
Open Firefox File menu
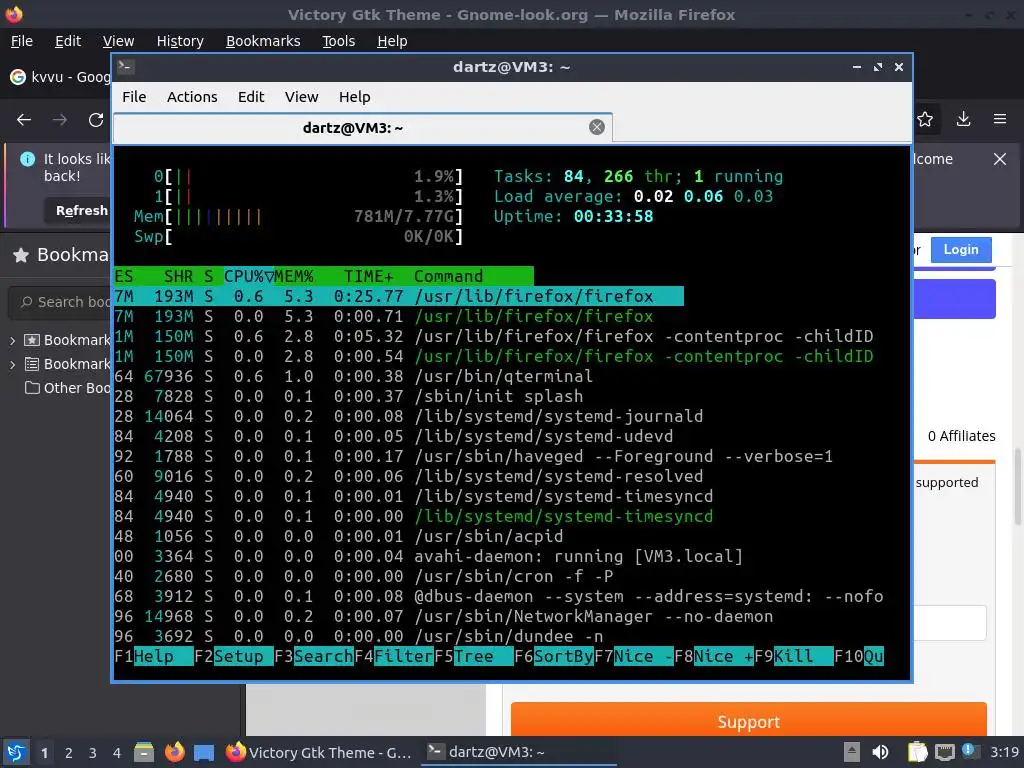[22, 41]
